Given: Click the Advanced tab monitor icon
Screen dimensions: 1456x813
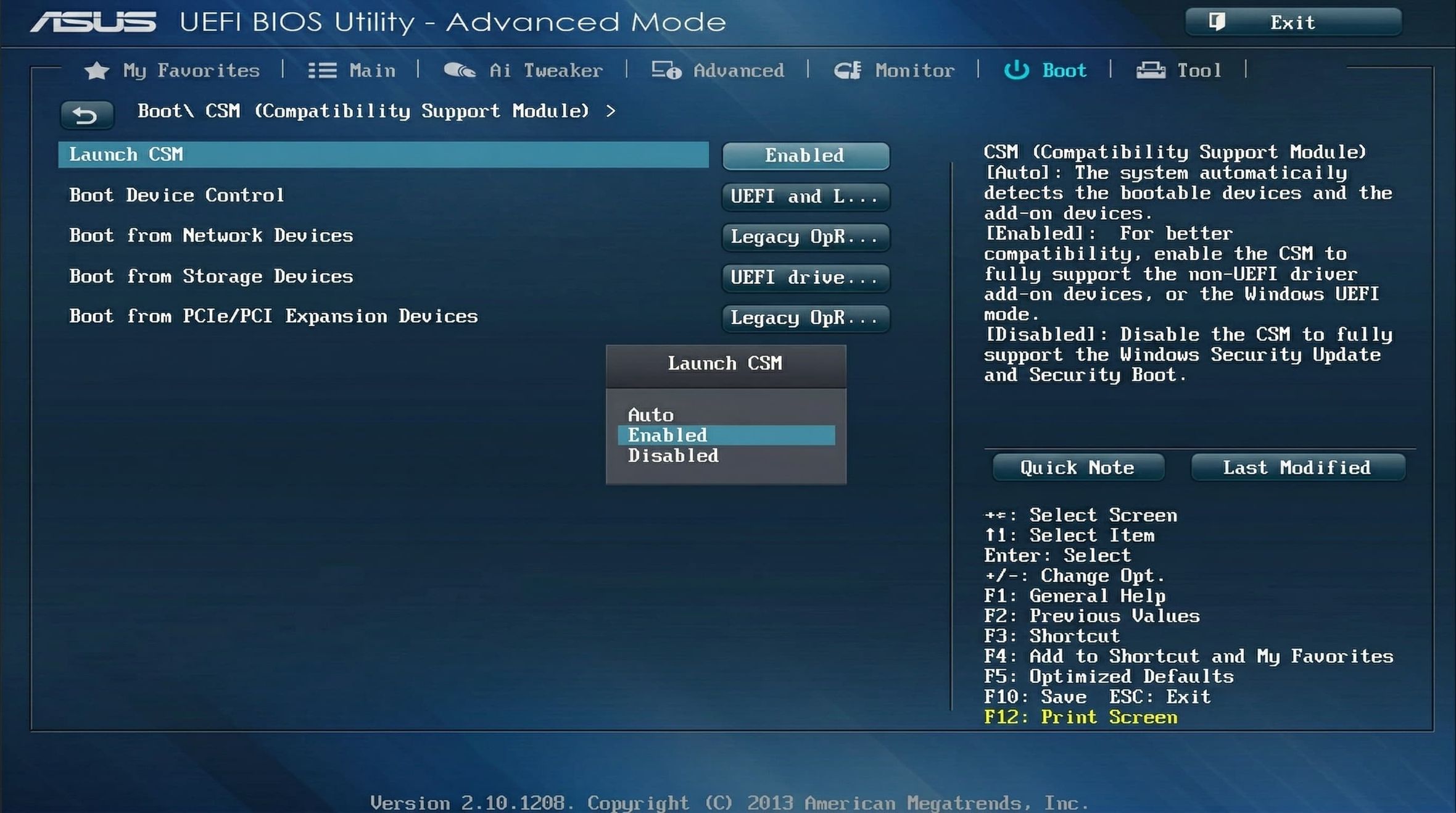Looking at the screenshot, I should click(x=666, y=71).
